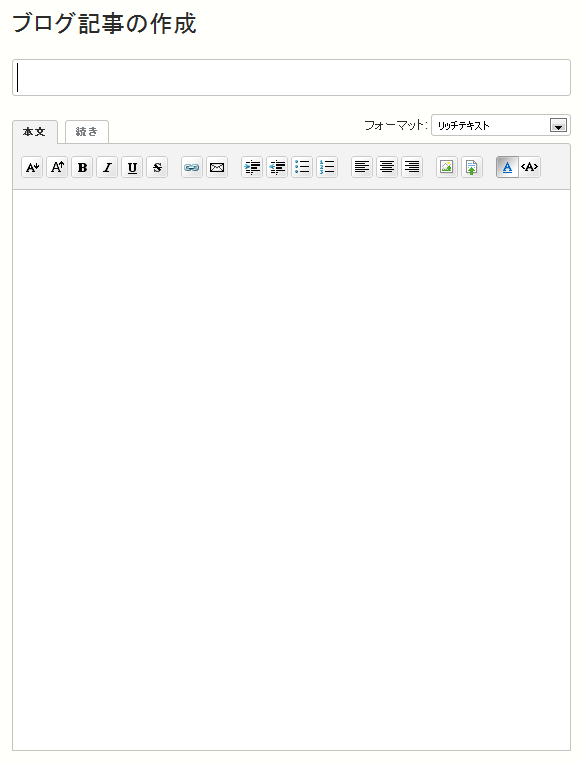This screenshot has width=583, height=764.
Task: Toggle italic formatting
Action: point(107,167)
